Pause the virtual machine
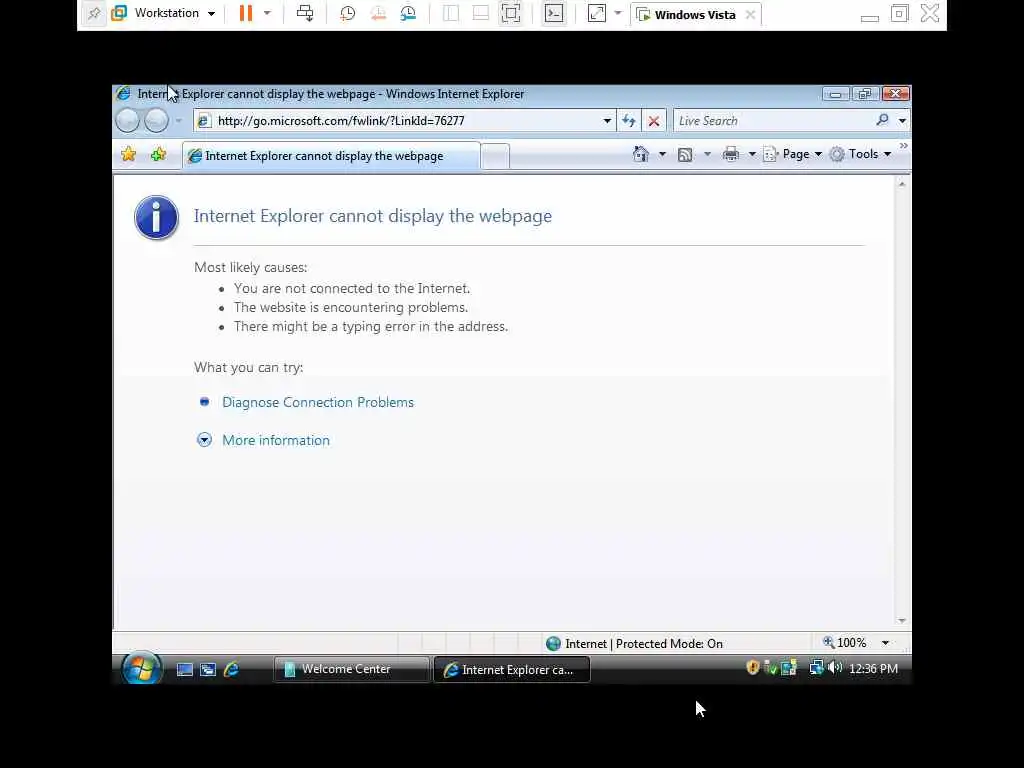The width and height of the screenshot is (1024, 768). [246, 14]
